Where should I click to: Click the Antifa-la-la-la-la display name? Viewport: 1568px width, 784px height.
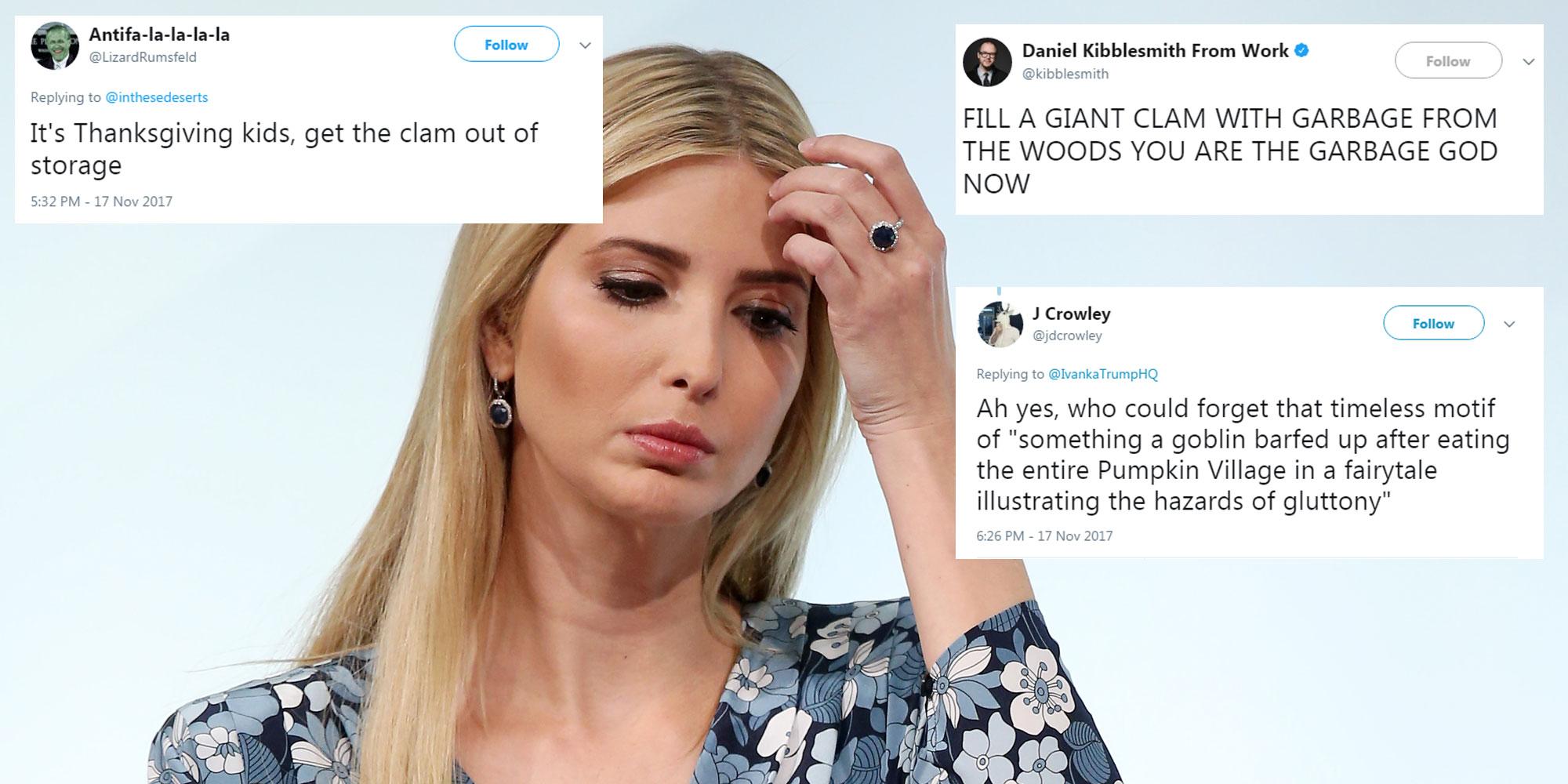159,34
